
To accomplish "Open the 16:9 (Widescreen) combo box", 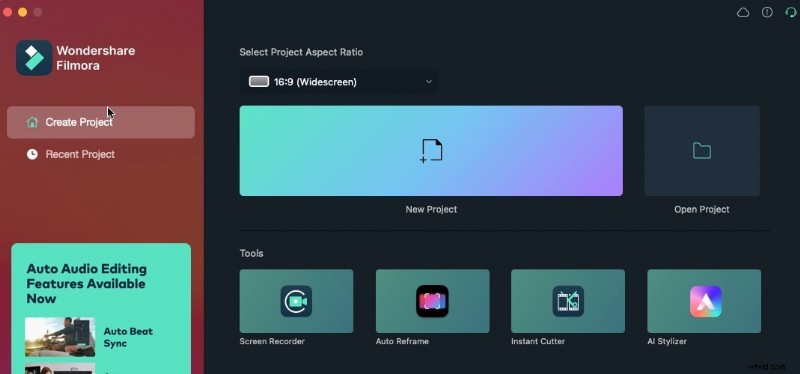I will (x=339, y=82).
